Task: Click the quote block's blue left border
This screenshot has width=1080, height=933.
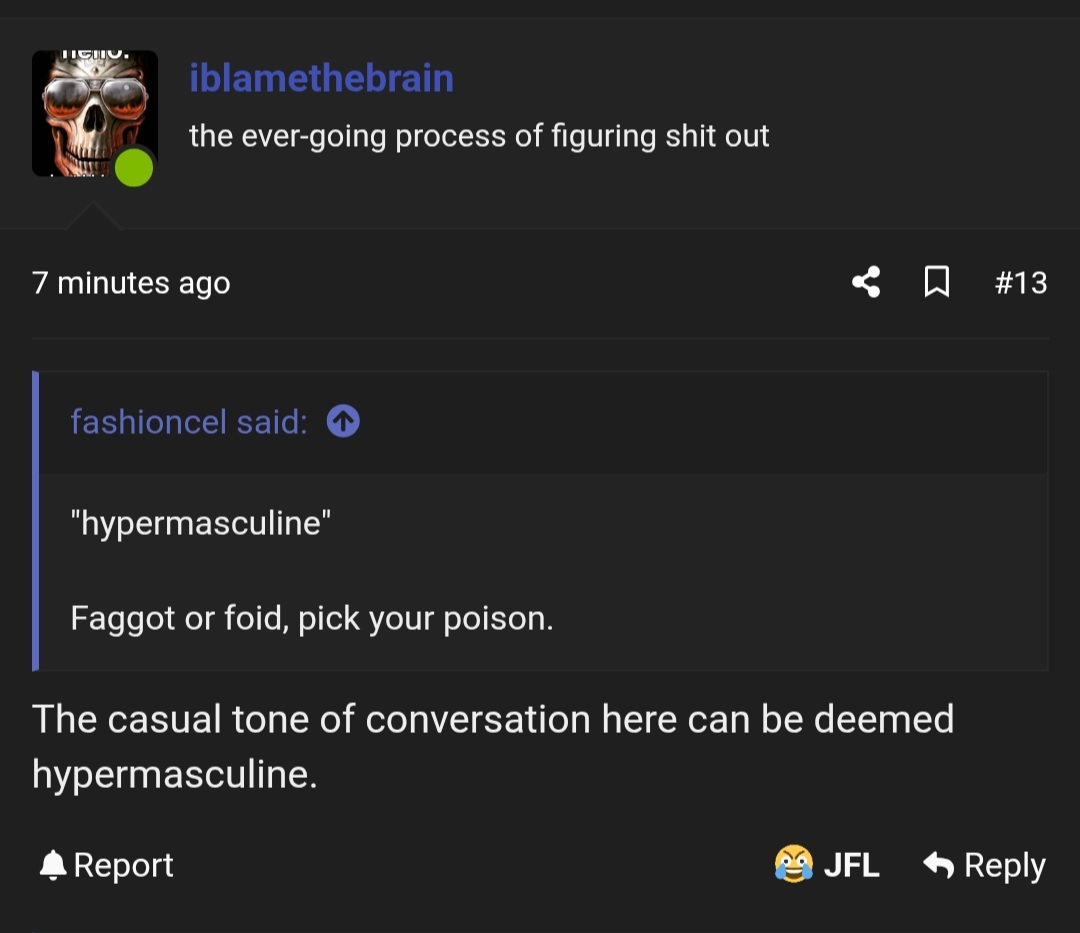Action: 36,520
